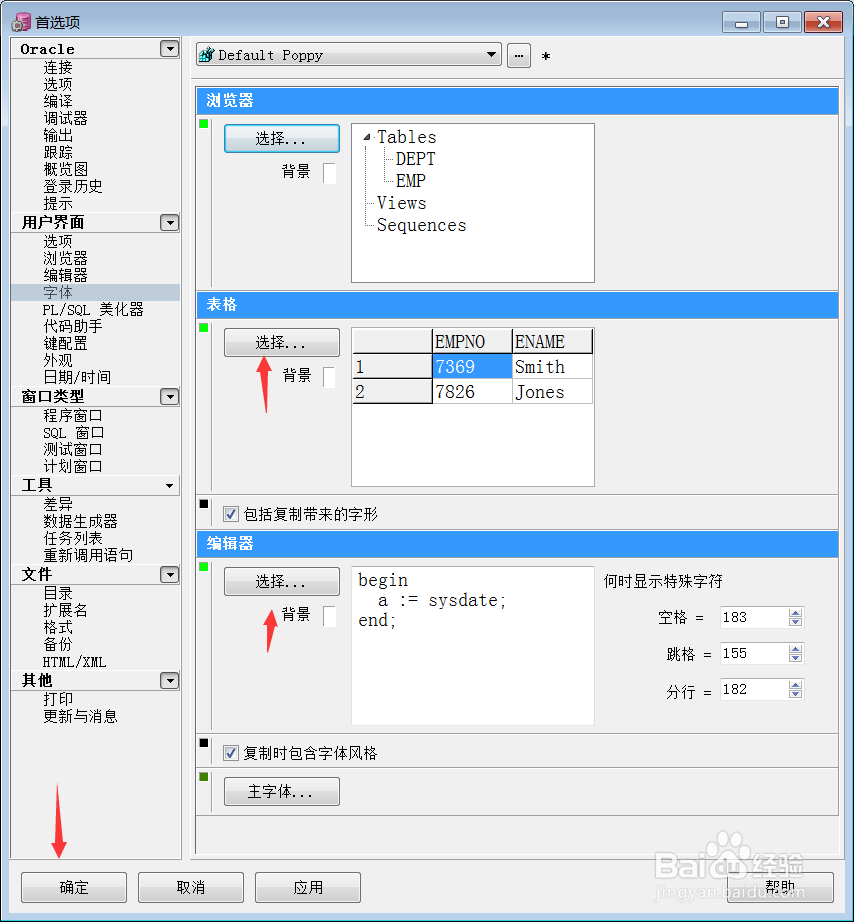Screen dimensions: 854x922
Task: Open the 主字体... dialog
Action: [x=281, y=791]
